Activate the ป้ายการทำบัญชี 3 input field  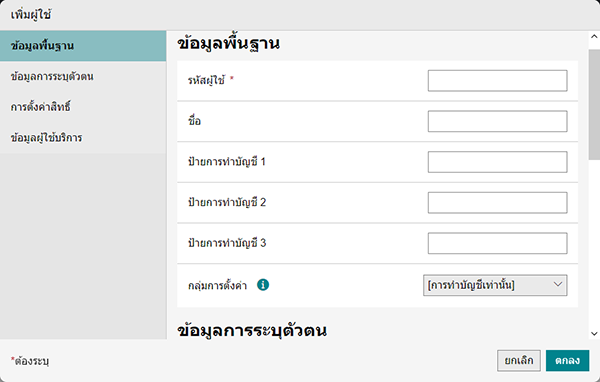pos(497,243)
